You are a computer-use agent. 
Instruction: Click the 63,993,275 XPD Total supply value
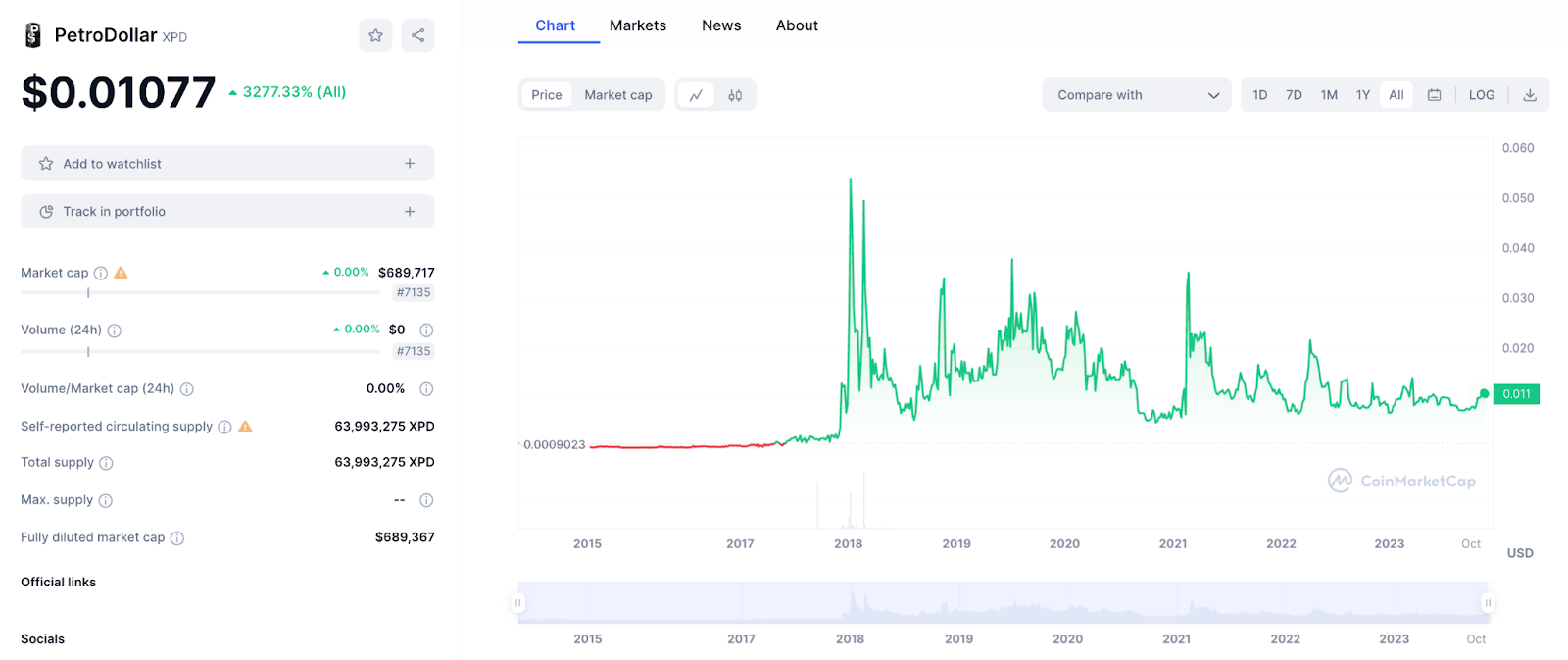(x=384, y=462)
